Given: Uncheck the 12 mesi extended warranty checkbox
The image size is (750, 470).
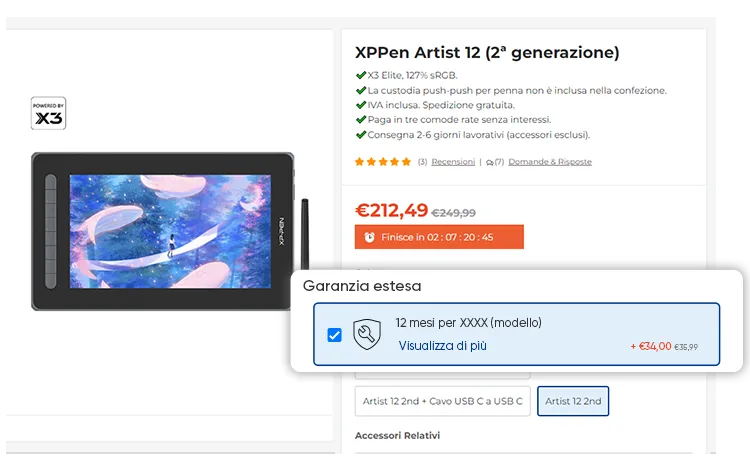Looking at the screenshot, I should 334,335.
